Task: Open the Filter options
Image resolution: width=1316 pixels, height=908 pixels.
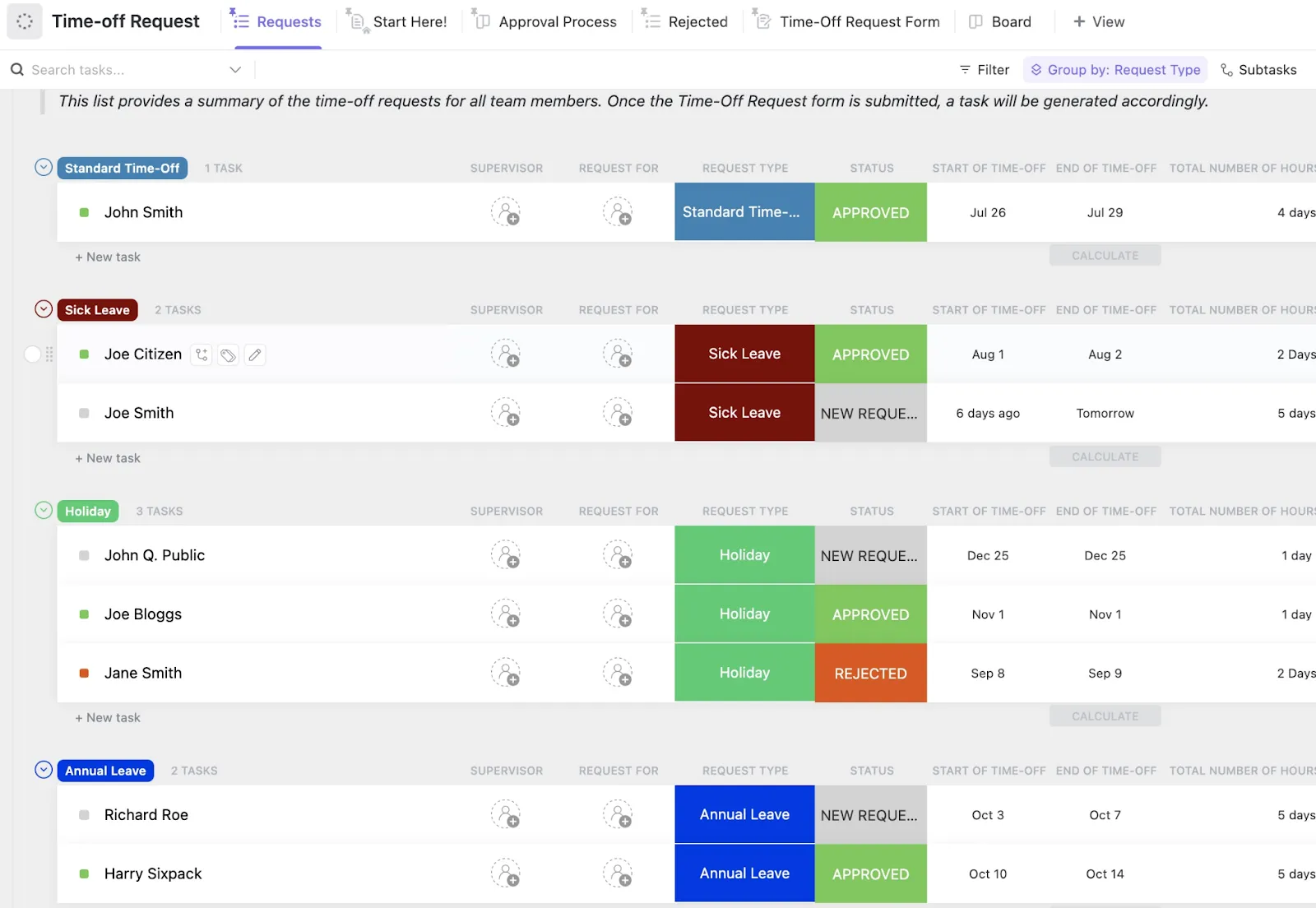Action: point(985,70)
